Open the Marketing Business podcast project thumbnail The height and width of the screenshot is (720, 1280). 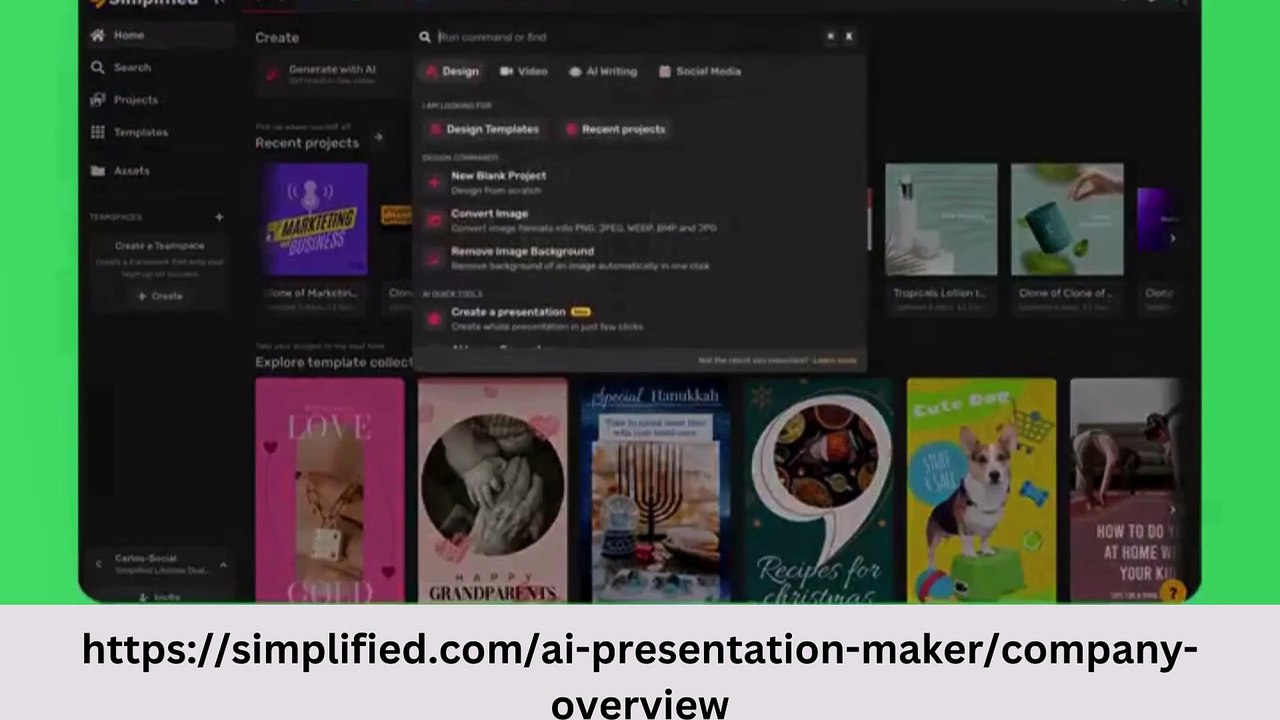click(313, 219)
